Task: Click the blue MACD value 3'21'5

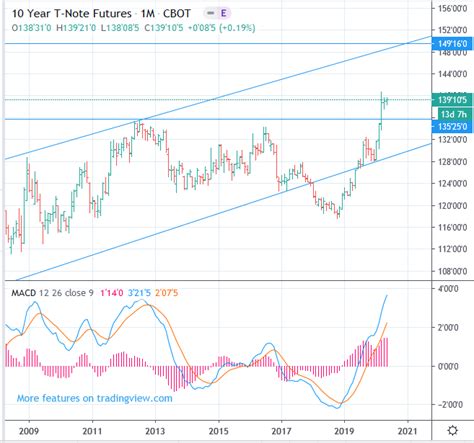Action: [x=139, y=293]
